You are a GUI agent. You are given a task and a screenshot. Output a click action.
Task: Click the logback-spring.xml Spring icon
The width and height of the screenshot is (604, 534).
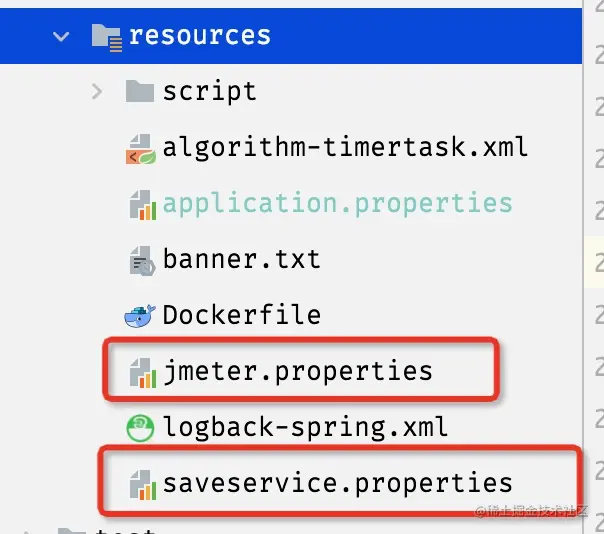point(140,428)
